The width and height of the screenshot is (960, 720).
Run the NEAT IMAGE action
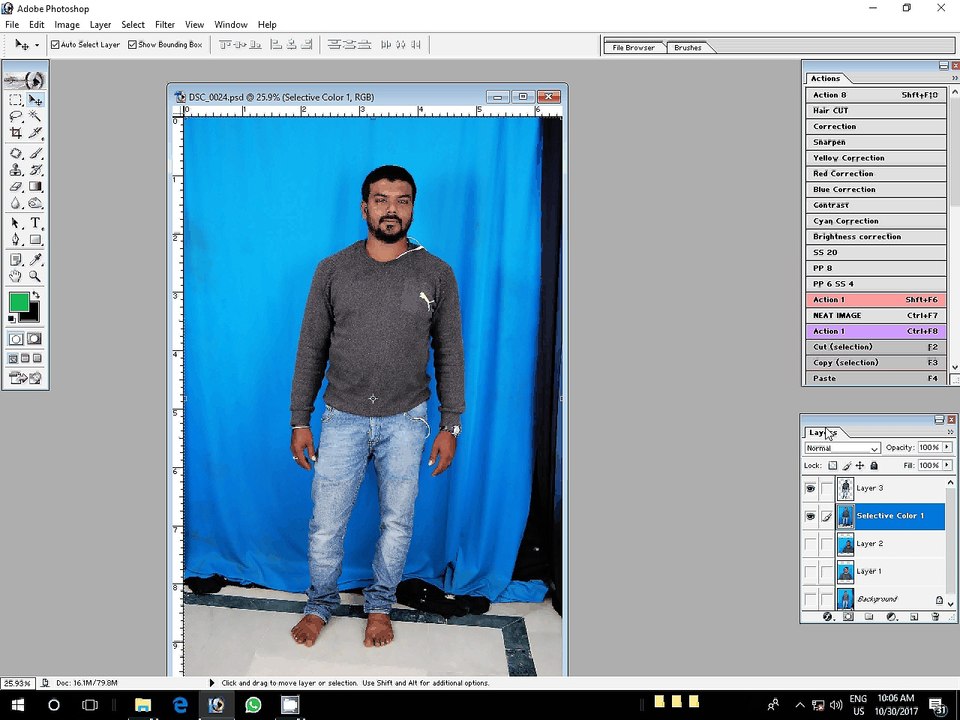pos(876,315)
